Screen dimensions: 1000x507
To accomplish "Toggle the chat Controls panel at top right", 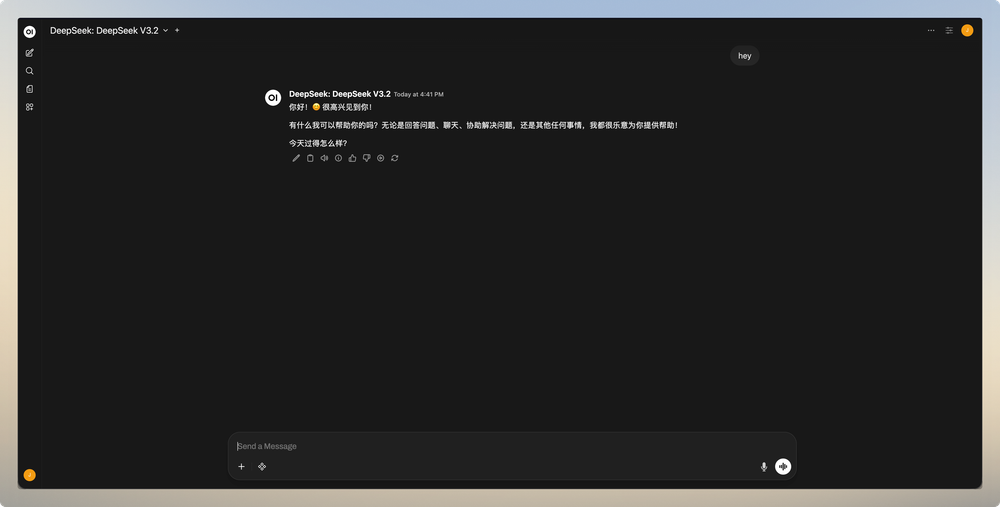I will (949, 30).
